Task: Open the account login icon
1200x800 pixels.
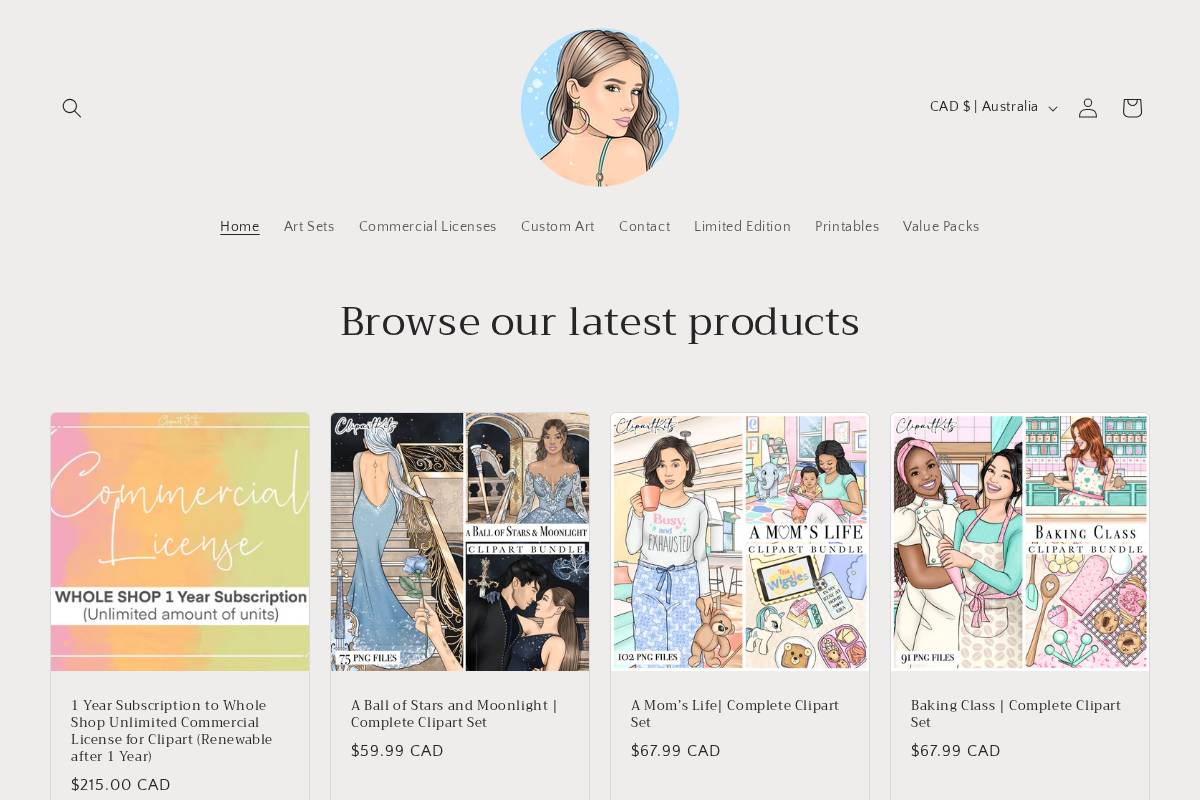Action: point(1088,108)
